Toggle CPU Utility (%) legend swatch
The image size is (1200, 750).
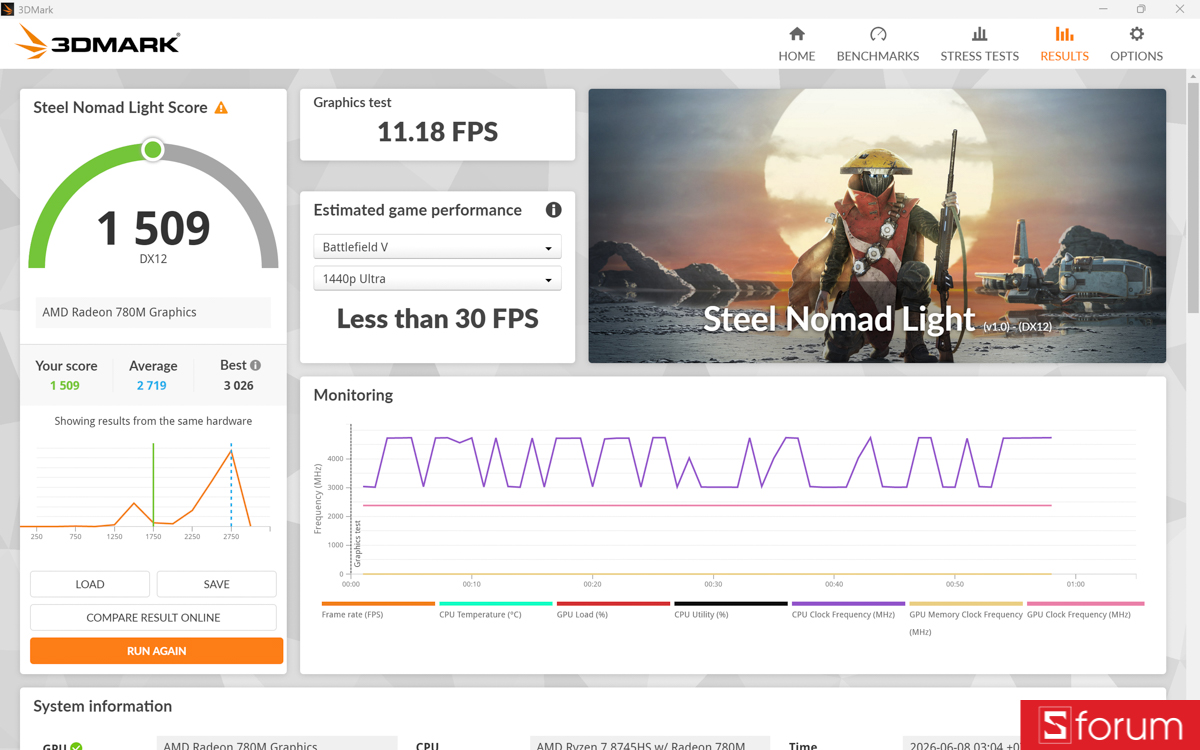click(x=731, y=604)
